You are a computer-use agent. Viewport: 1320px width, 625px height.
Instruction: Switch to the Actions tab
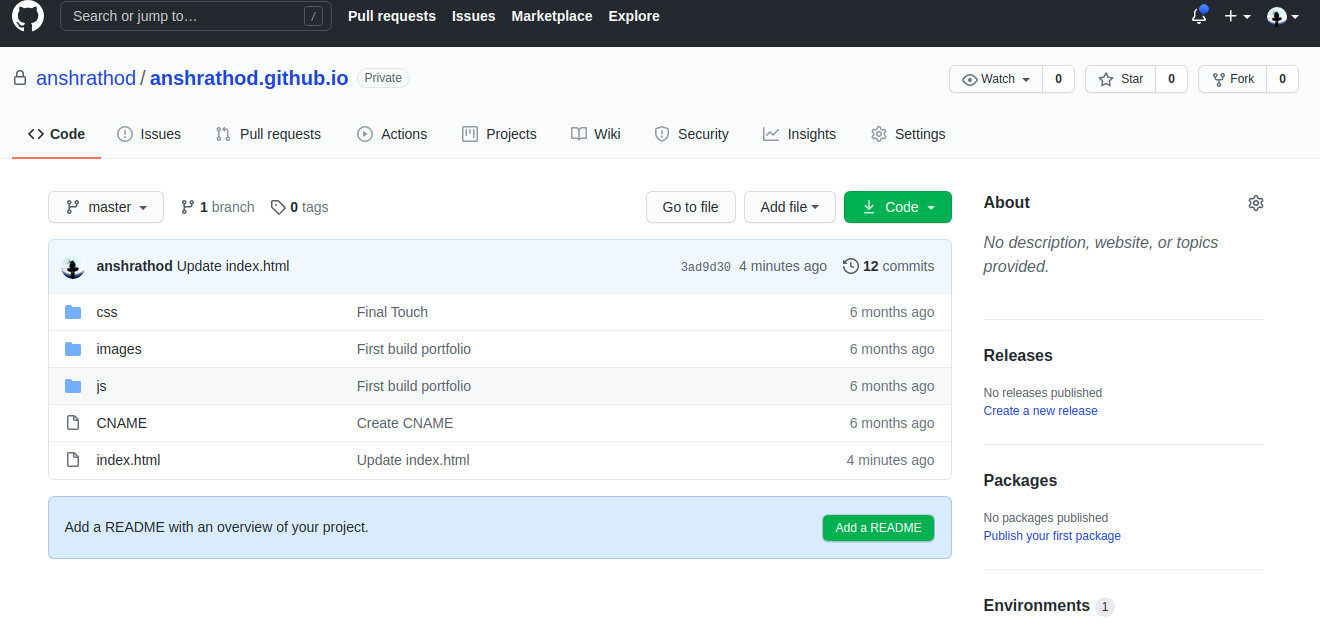(x=392, y=134)
